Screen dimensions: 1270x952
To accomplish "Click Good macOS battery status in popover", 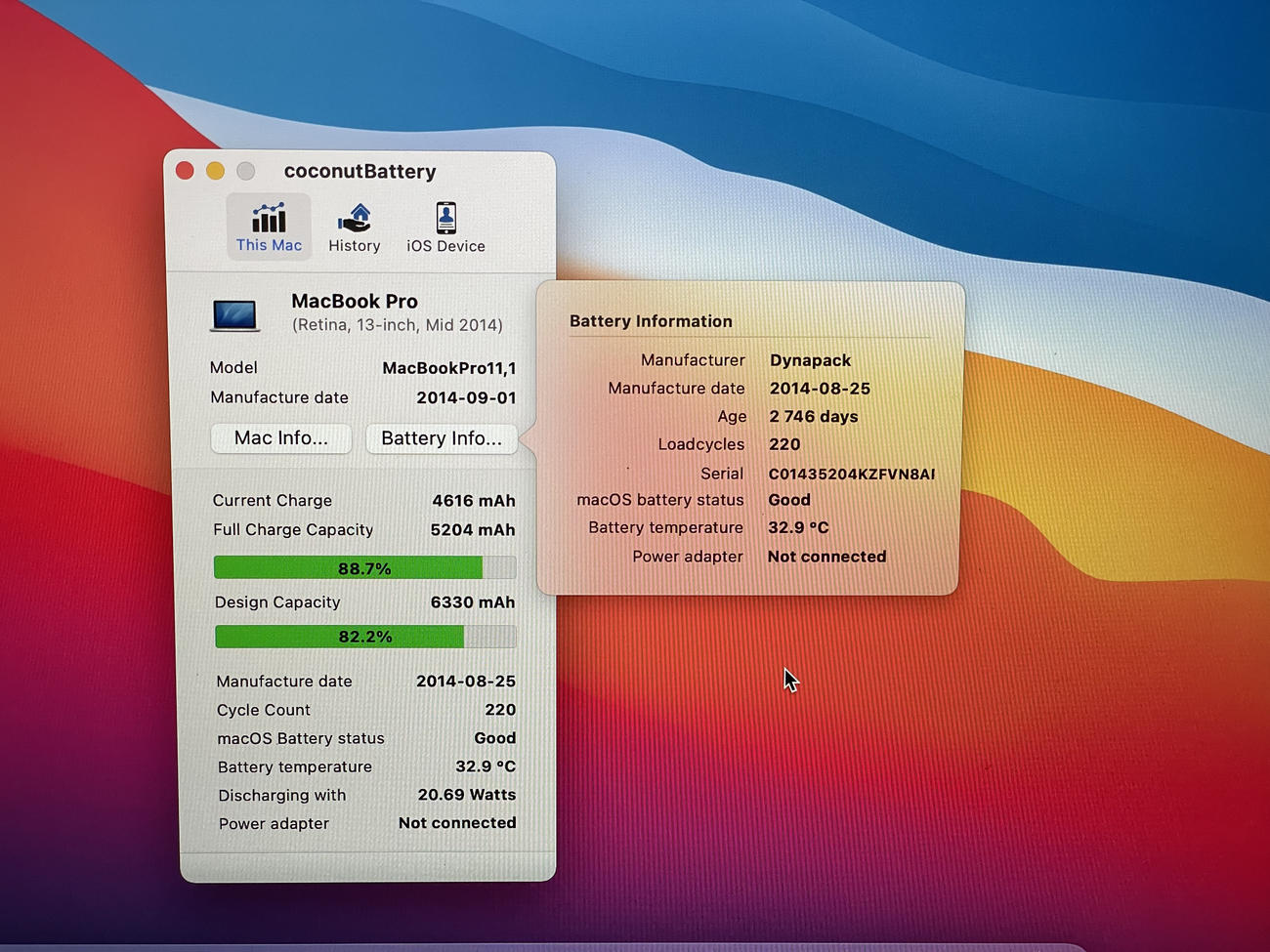I will pyautogui.click(x=789, y=500).
